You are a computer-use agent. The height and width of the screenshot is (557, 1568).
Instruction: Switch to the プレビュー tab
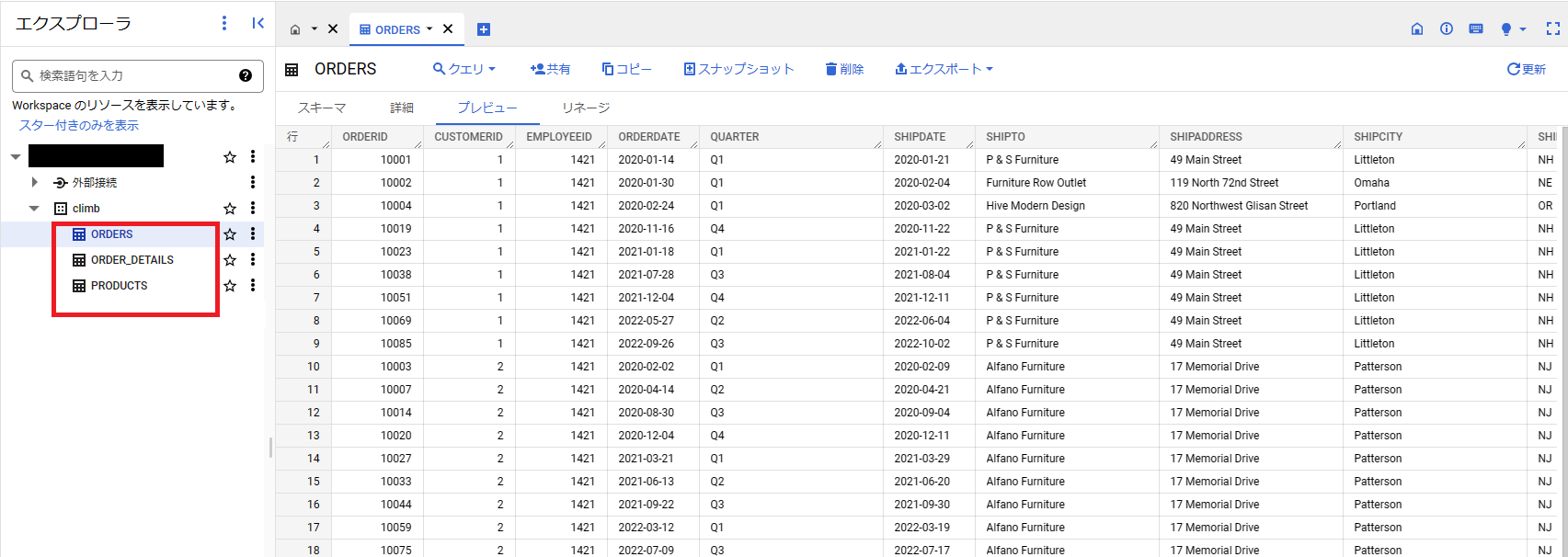click(487, 108)
